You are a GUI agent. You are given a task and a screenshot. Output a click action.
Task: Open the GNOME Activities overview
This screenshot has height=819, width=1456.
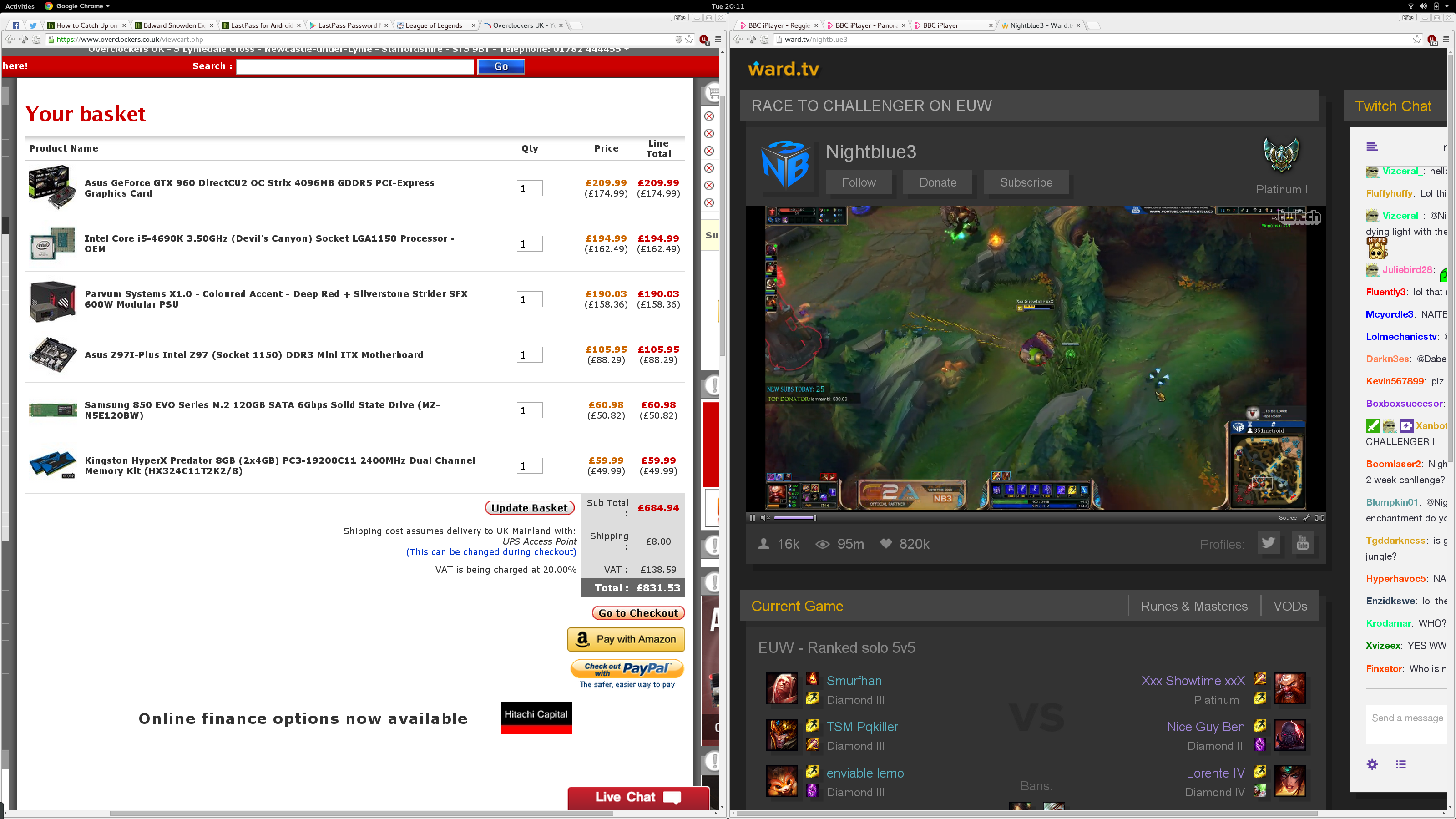click(20, 6)
